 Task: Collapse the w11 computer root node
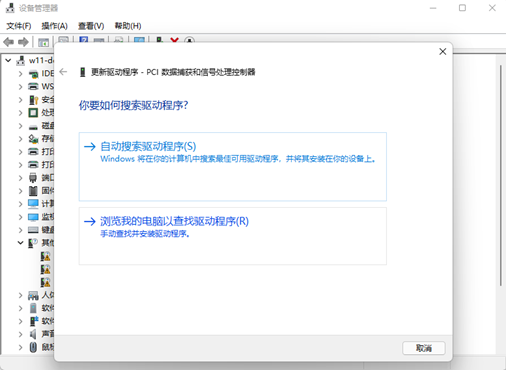click(x=8, y=60)
